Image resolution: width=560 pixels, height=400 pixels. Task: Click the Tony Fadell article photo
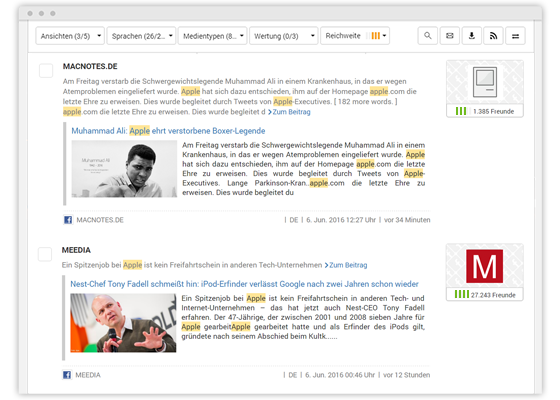click(x=123, y=323)
